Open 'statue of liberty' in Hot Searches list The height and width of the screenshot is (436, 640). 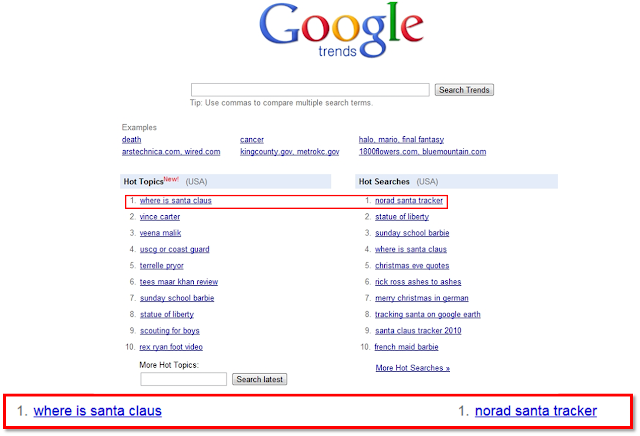pos(402,217)
